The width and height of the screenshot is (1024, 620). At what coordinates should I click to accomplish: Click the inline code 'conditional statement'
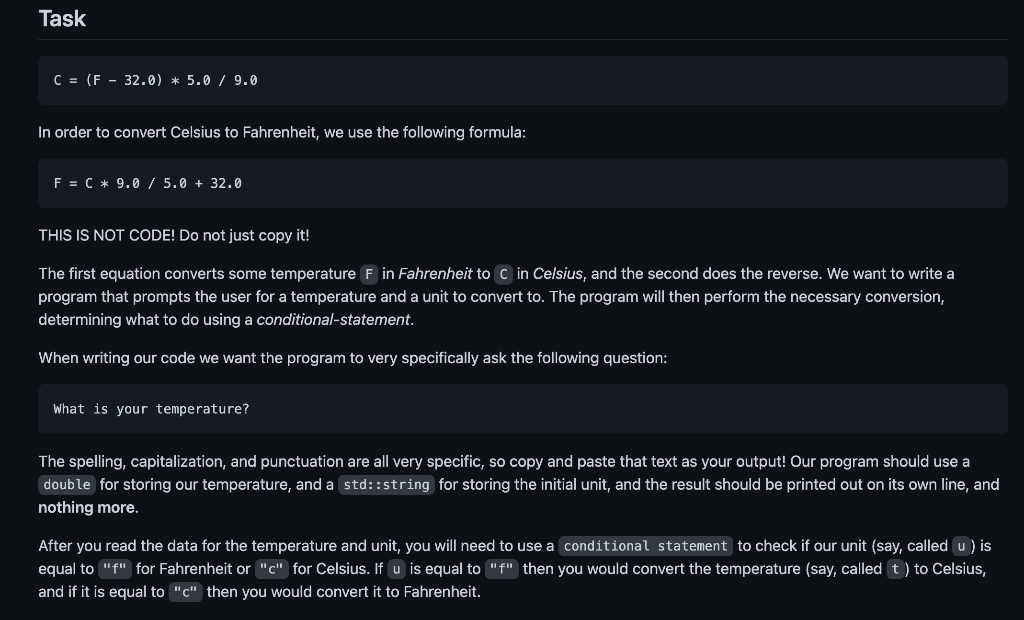point(646,546)
